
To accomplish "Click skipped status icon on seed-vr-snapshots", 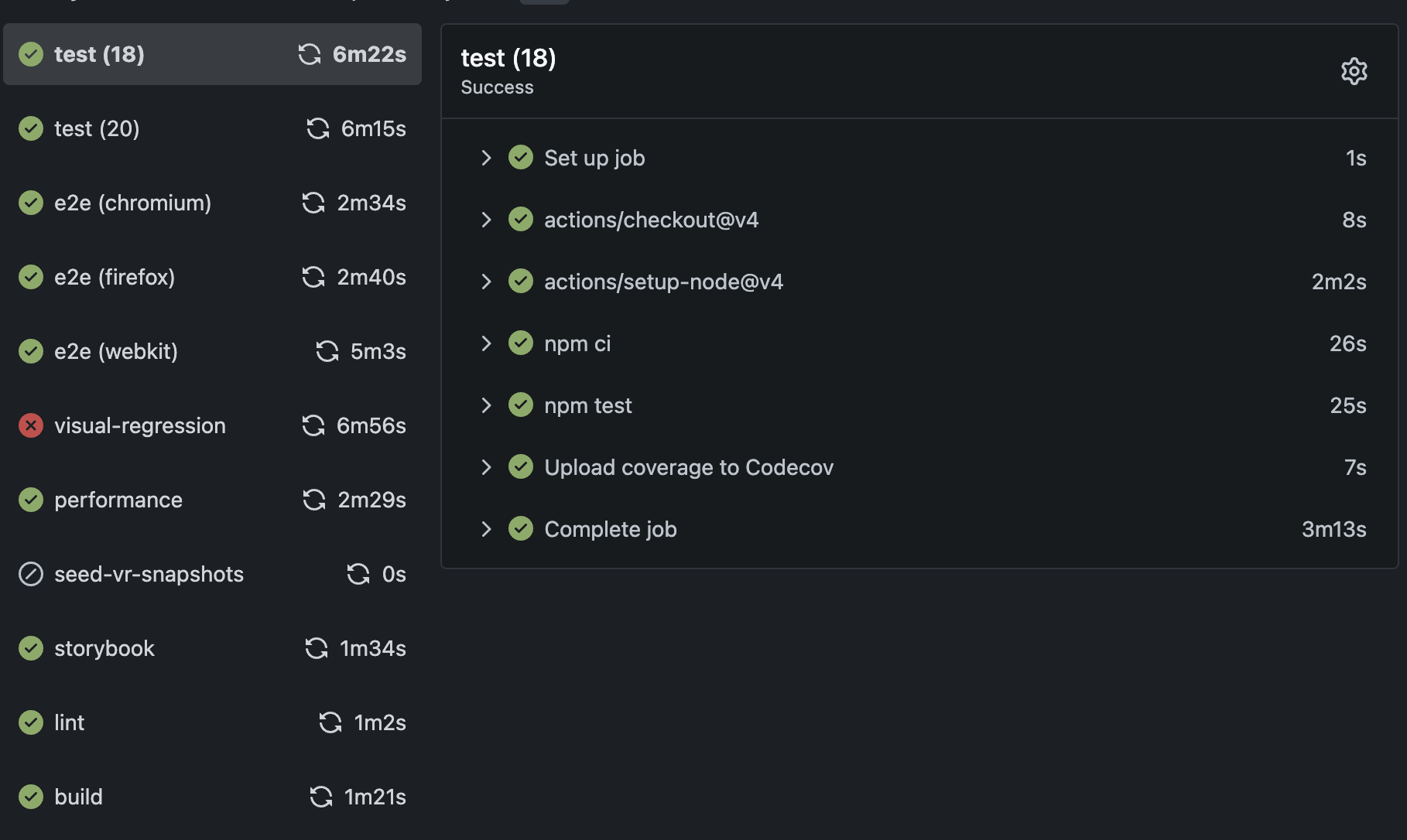I will (x=31, y=574).
